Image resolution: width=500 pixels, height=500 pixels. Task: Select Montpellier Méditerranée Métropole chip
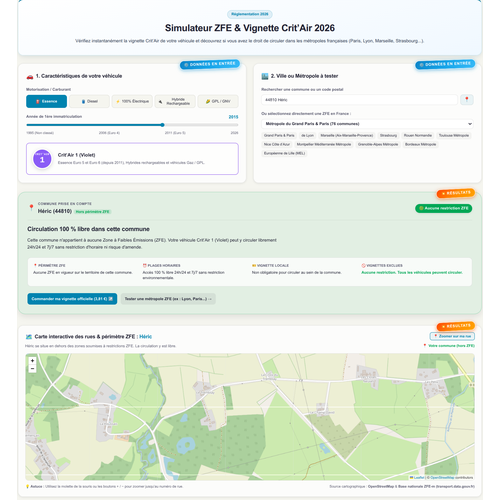(x=324, y=144)
